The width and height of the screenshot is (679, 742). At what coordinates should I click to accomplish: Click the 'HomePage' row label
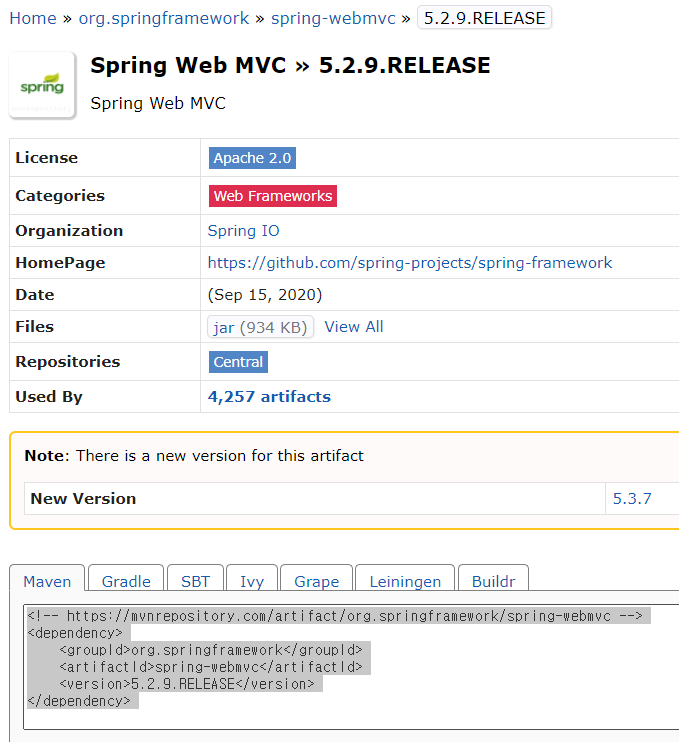60,263
